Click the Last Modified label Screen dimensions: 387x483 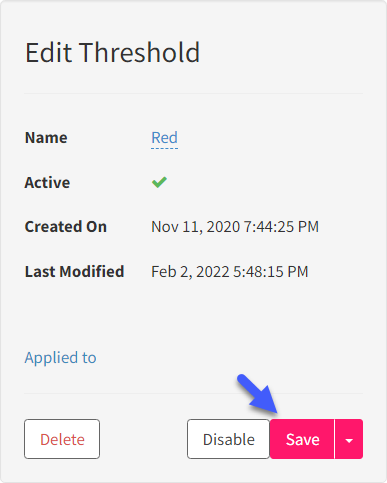coord(74,271)
